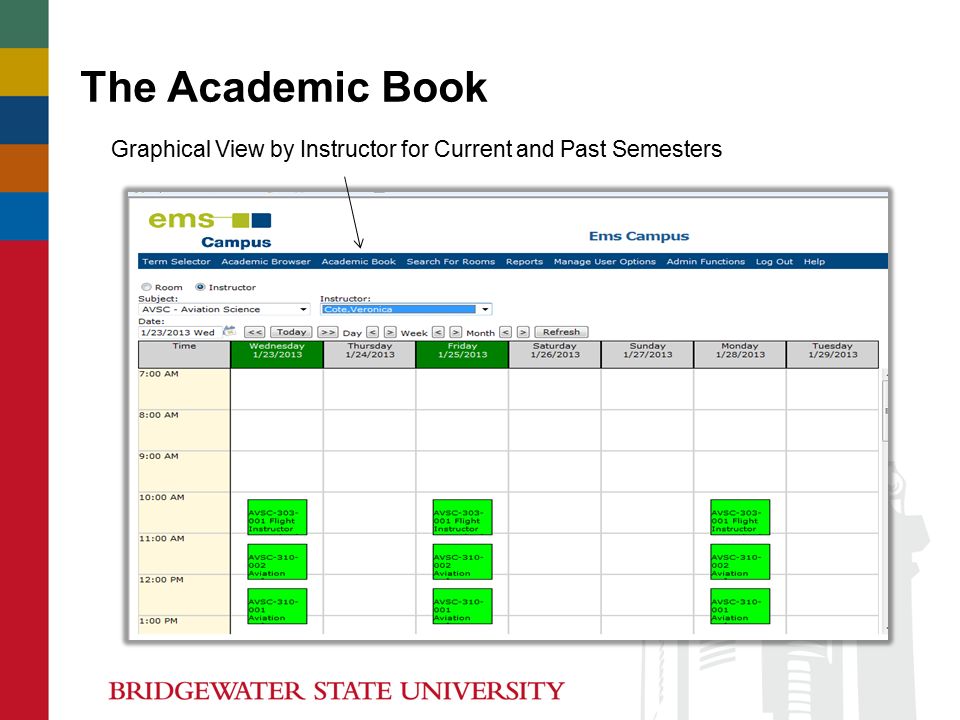Choose Search For Rooms in navigation
This screenshot has width=960, height=720.
pyautogui.click(x=451, y=261)
